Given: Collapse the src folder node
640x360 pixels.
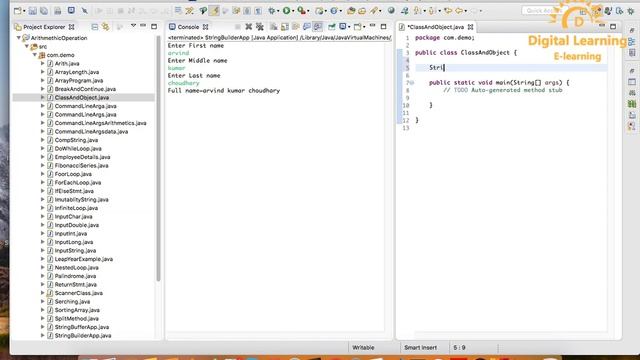Looking at the screenshot, I should 27,47.
